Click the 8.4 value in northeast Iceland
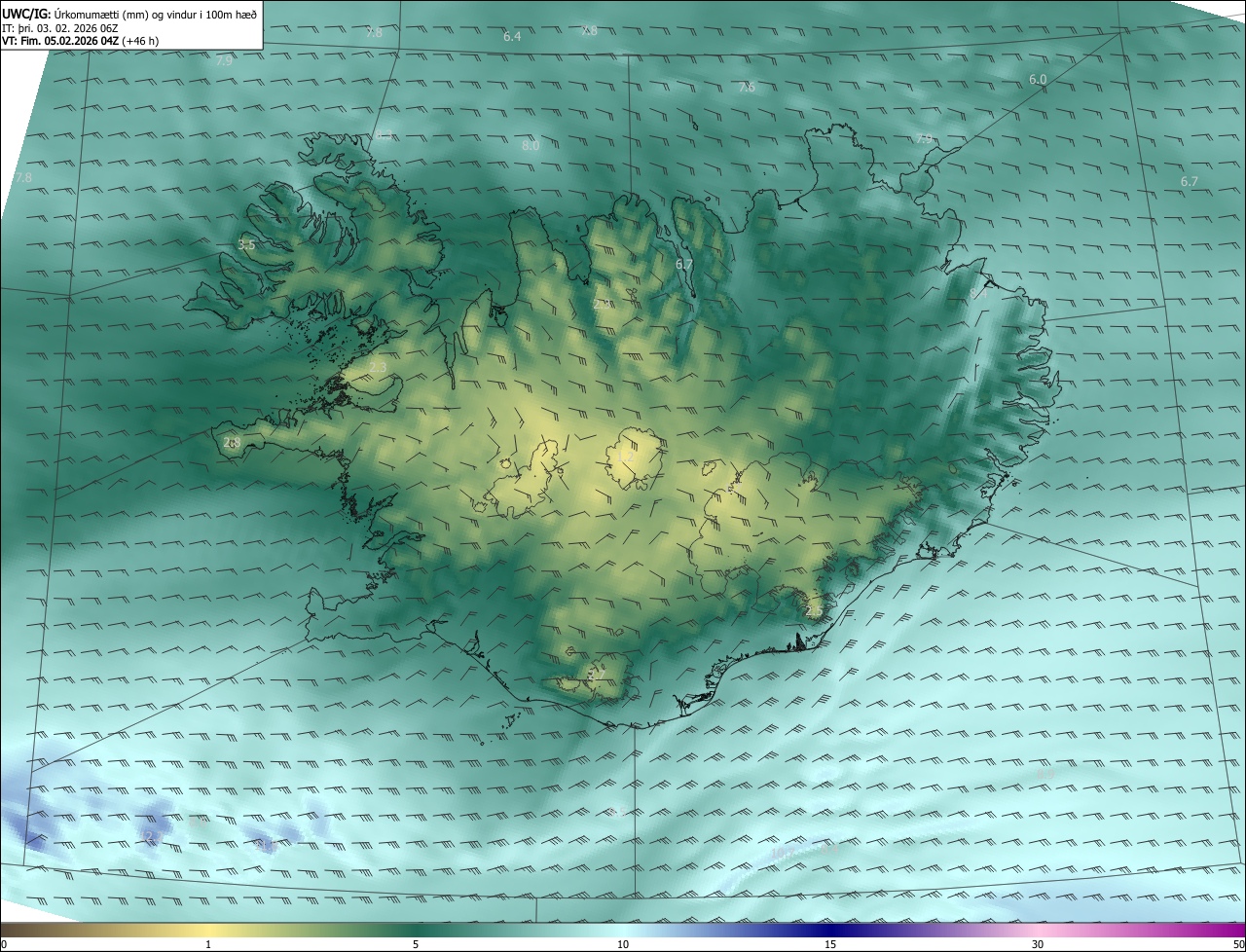The width and height of the screenshot is (1246, 952). [978, 291]
